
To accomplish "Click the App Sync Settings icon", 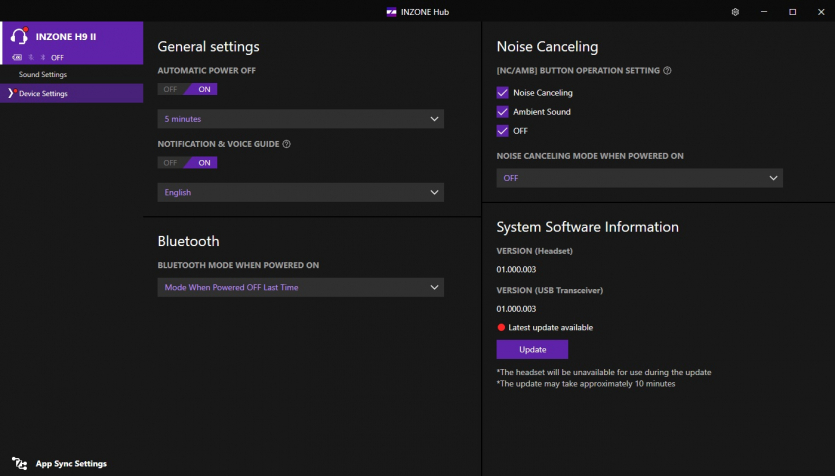I will pyautogui.click(x=19, y=464).
